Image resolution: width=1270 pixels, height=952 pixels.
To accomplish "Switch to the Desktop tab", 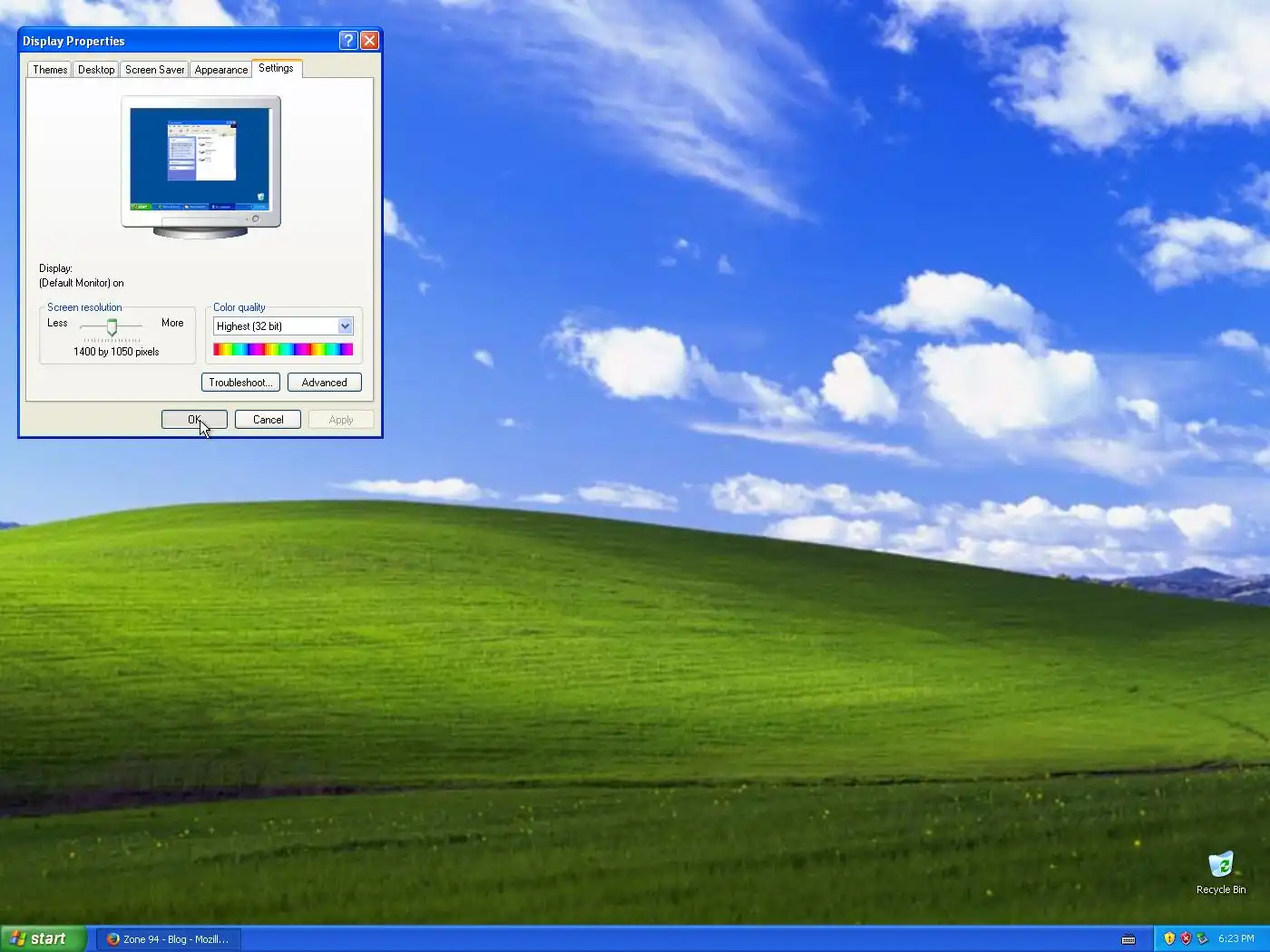I will [x=96, y=70].
